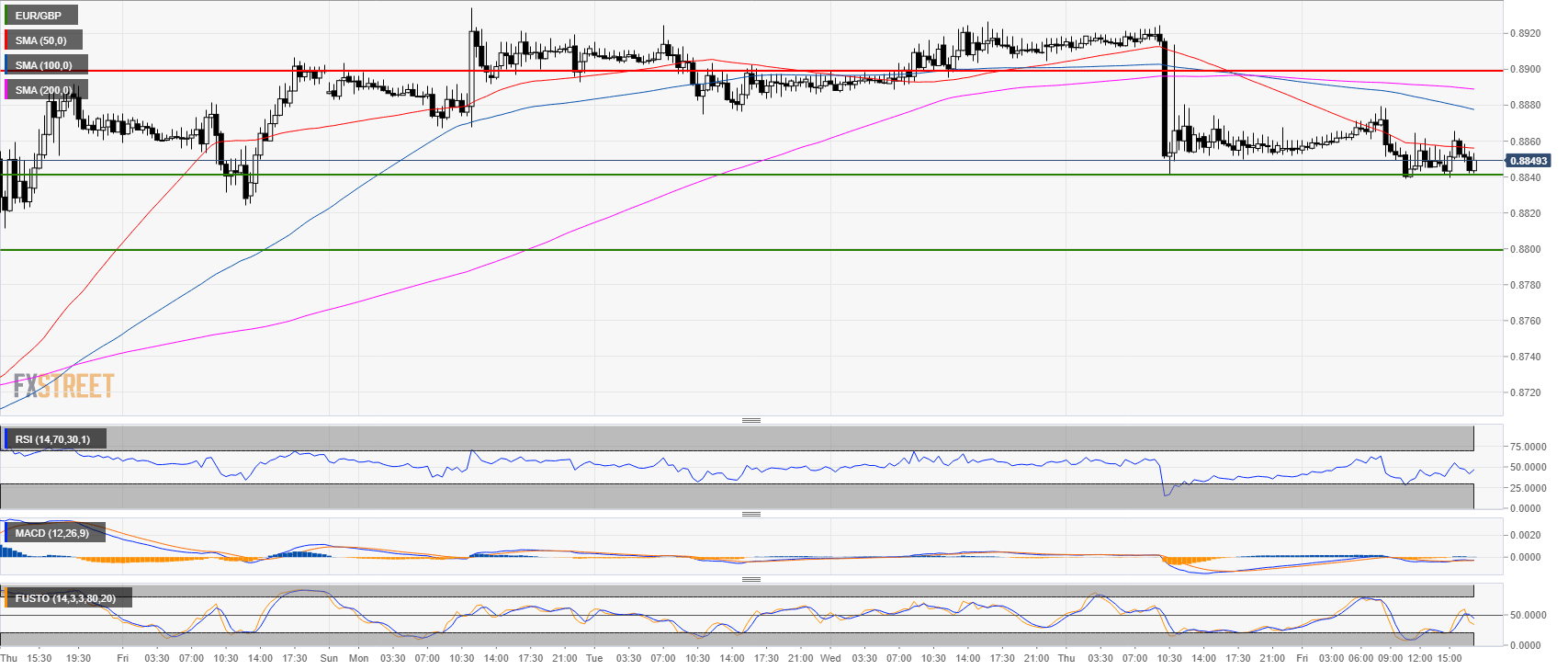
Task: Open the RSI (14,70,30,1) indicator label
Action: [52, 439]
